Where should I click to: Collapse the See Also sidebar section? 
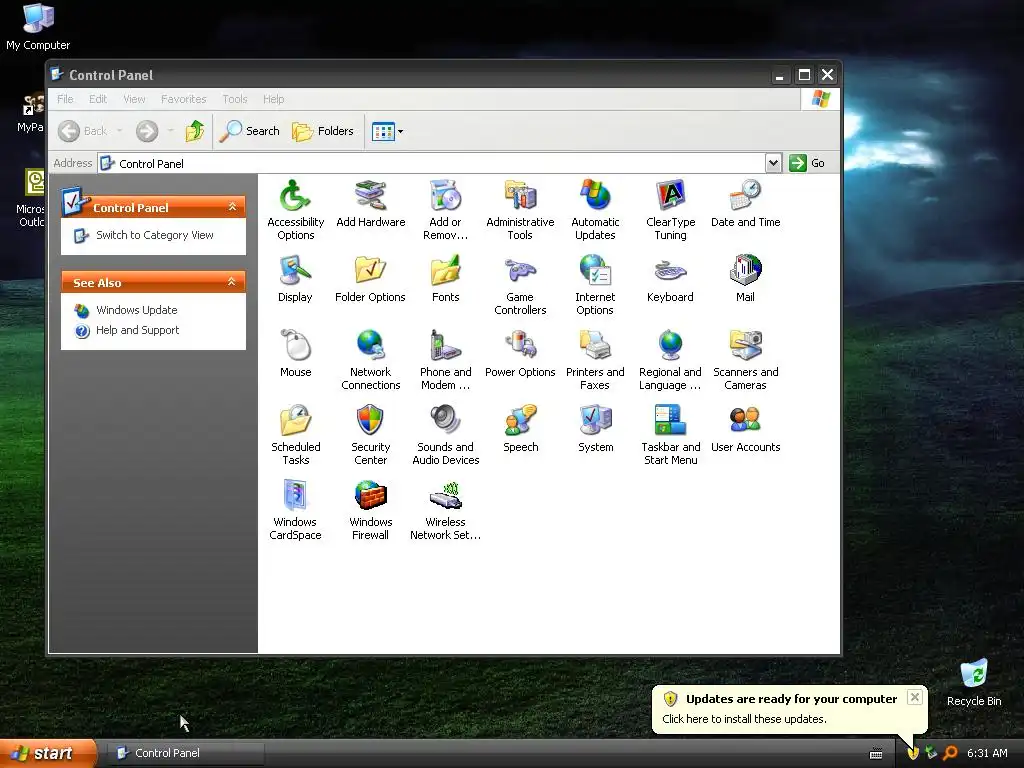point(232,282)
